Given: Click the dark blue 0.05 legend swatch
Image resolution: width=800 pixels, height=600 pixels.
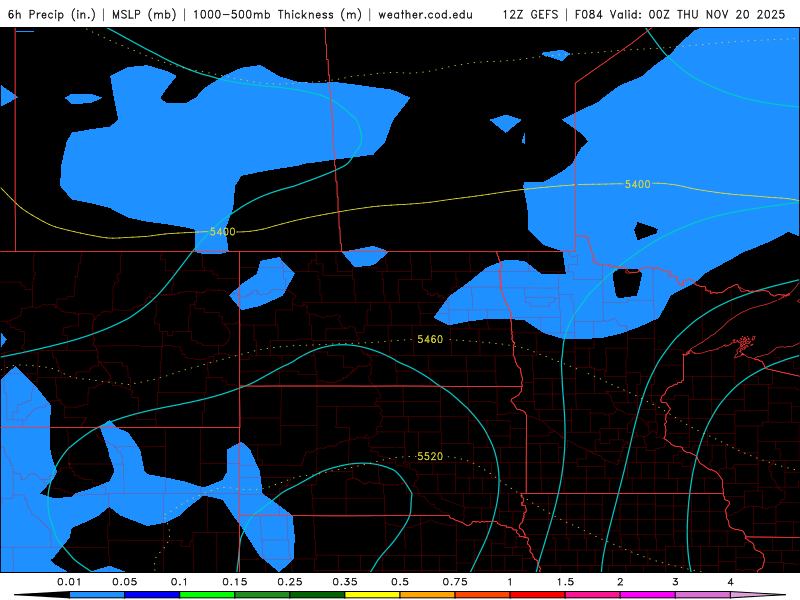Looking at the screenshot, I should click(152, 595).
